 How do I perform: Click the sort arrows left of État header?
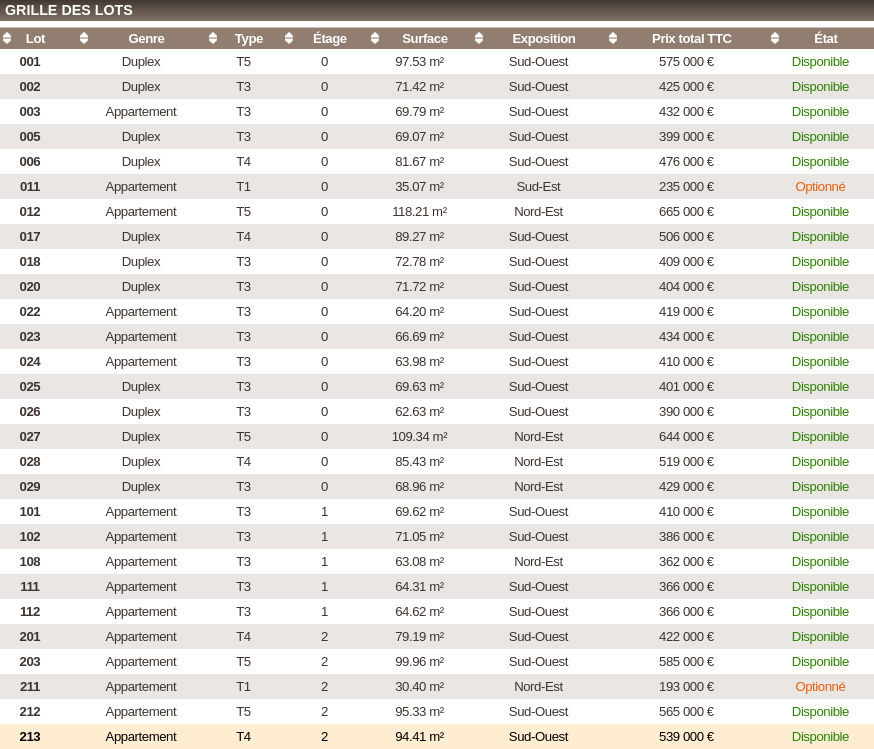click(x=775, y=38)
